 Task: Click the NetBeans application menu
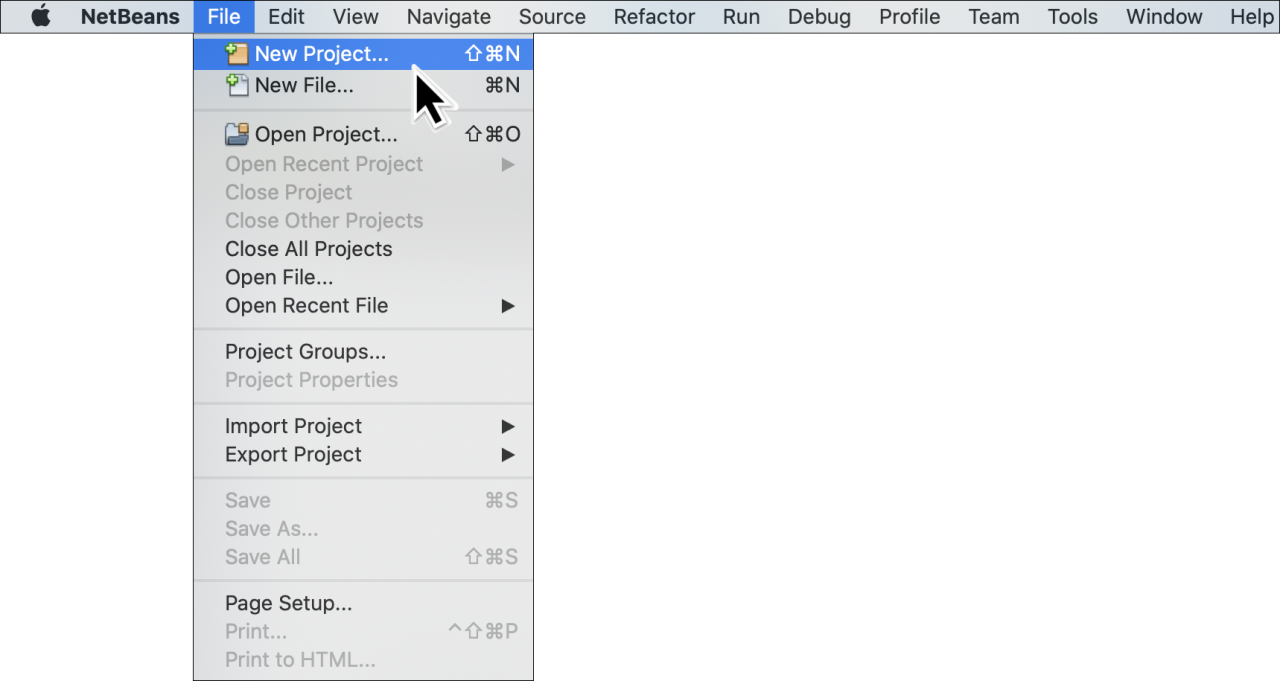129,16
